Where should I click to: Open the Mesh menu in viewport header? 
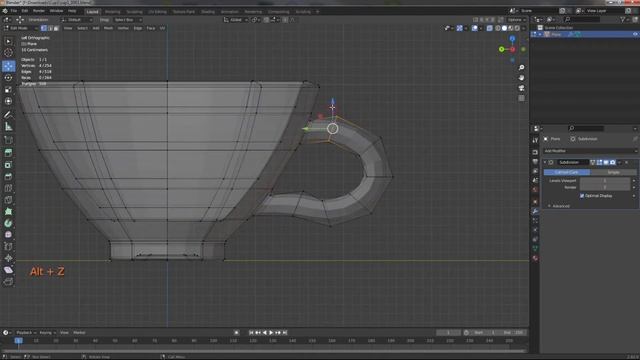108,28
